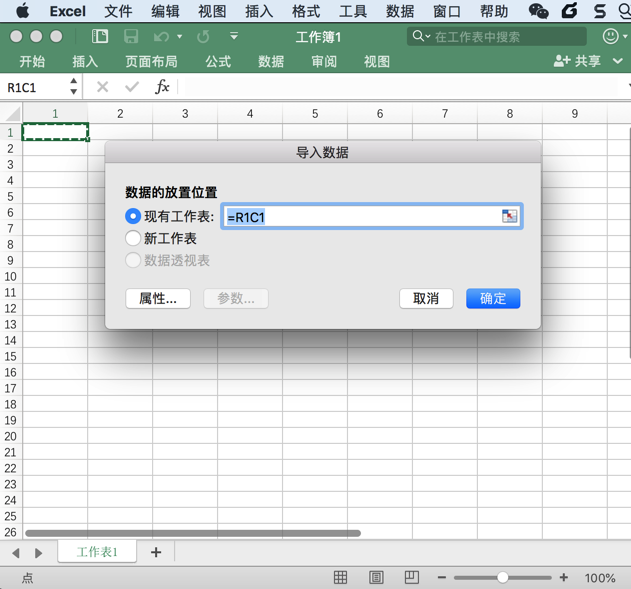The height and width of the screenshot is (589, 631).
Task: Click the 确定 button
Action: tap(493, 299)
